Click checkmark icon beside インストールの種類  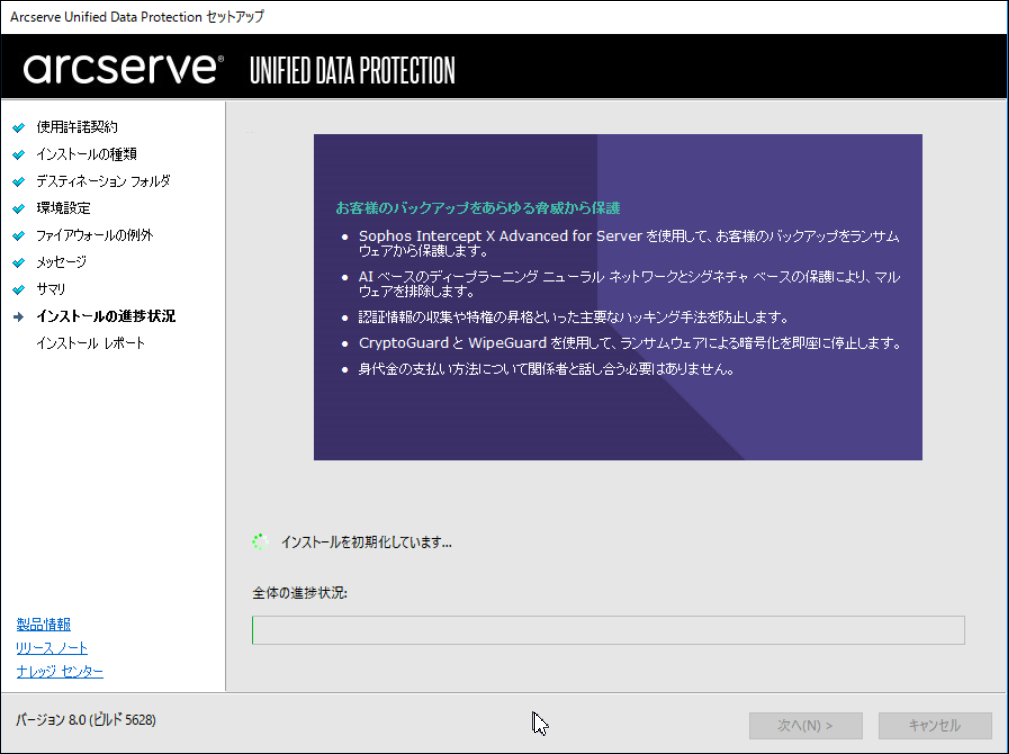pos(19,154)
